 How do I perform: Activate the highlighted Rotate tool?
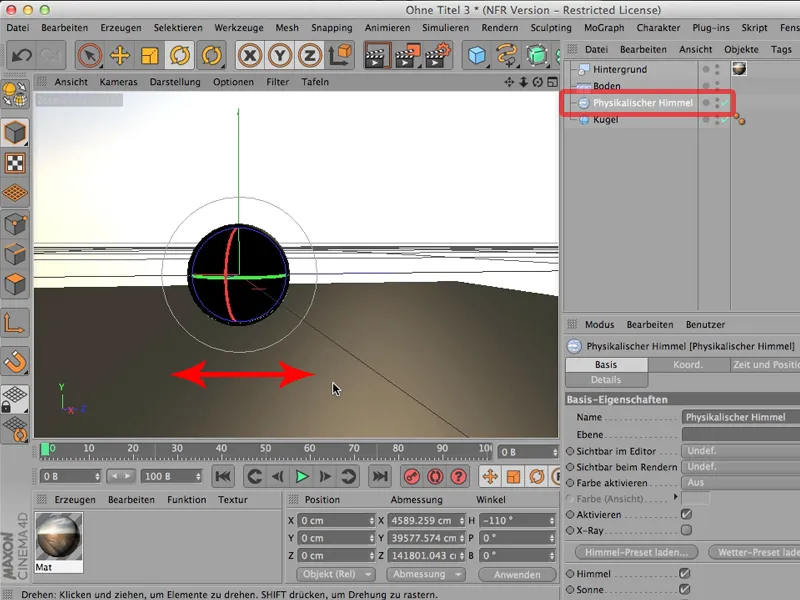point(180,55)
